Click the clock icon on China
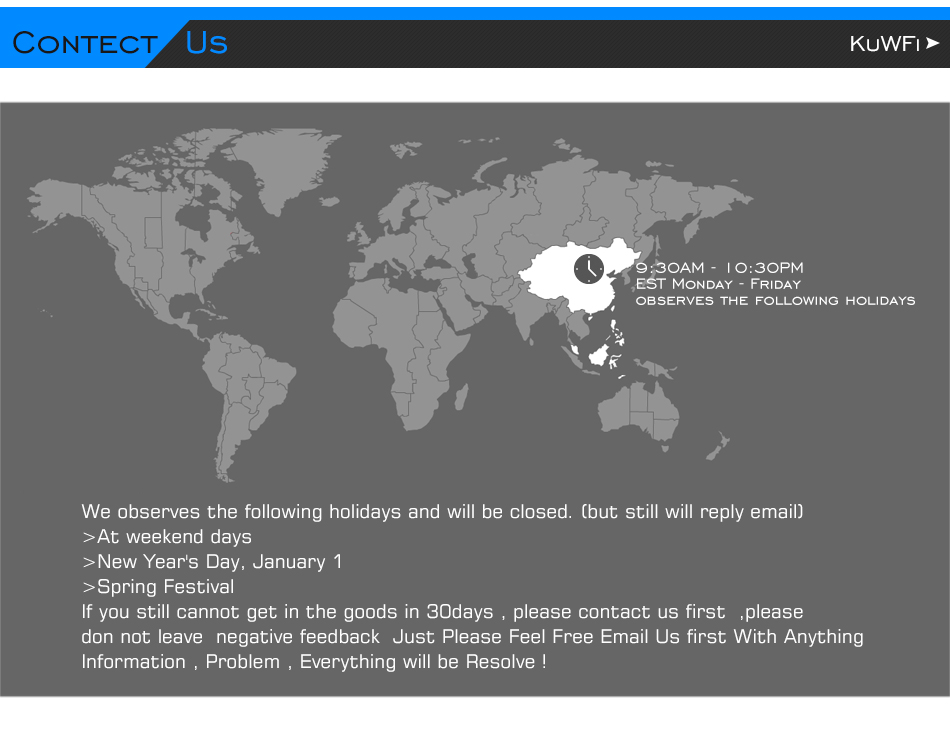 (x=589, y=269)
